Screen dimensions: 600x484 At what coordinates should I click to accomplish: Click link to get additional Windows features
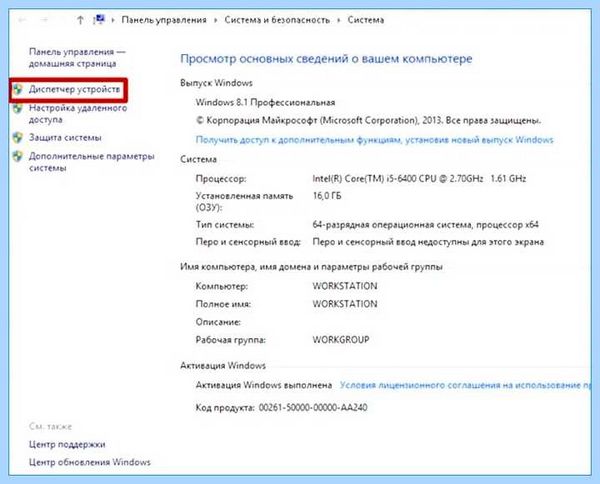pos(374,140)
